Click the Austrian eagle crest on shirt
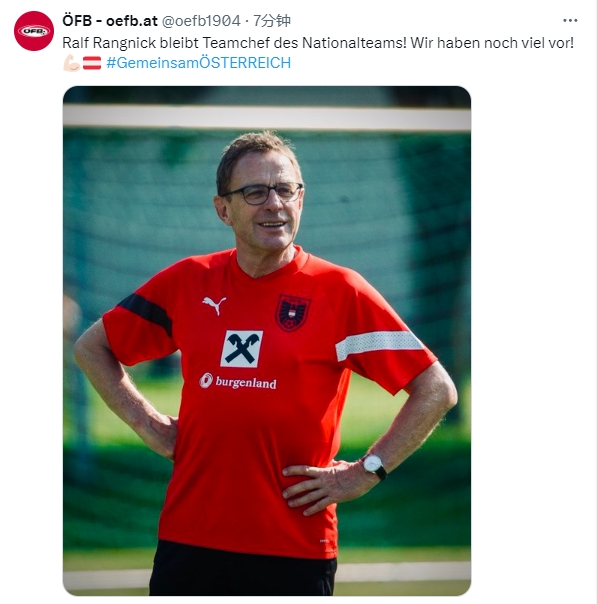The width and height of the screenshot is (597, 604). click(x=293, y=313)
